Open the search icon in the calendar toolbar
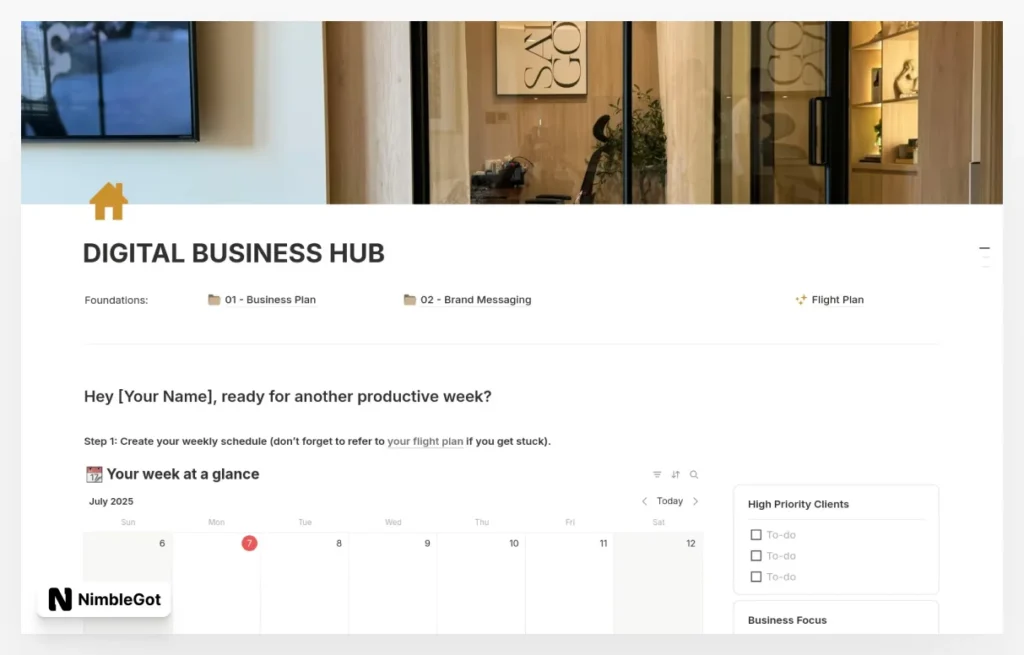 pyautogui.click(x=694, y=474)
